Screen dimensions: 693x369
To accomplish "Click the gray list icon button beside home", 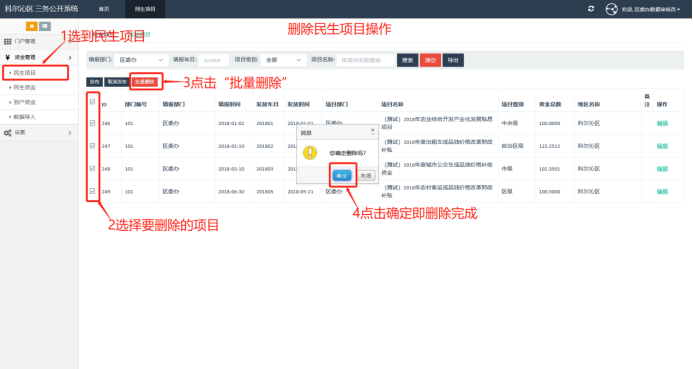I will click(45, 27).
